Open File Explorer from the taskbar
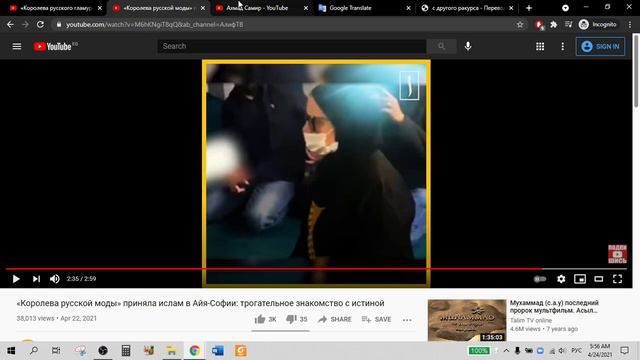Image resolution: width=640 pixels, height=360 pixels. point(171,351)
